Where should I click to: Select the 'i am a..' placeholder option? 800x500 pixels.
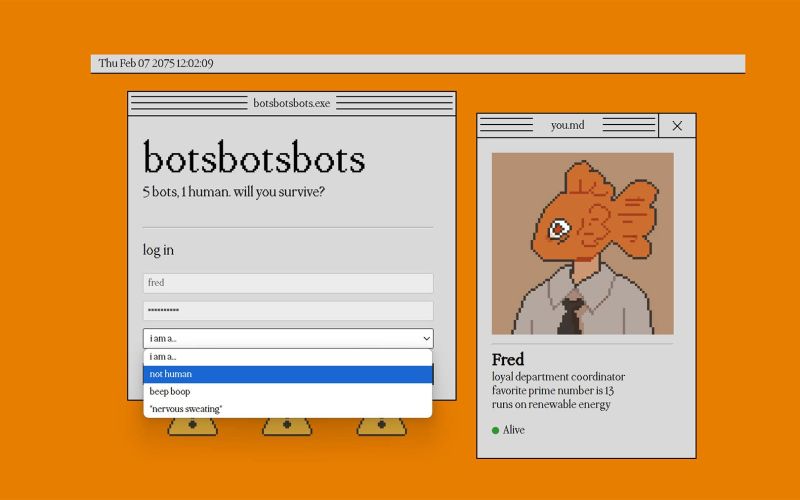288,357
